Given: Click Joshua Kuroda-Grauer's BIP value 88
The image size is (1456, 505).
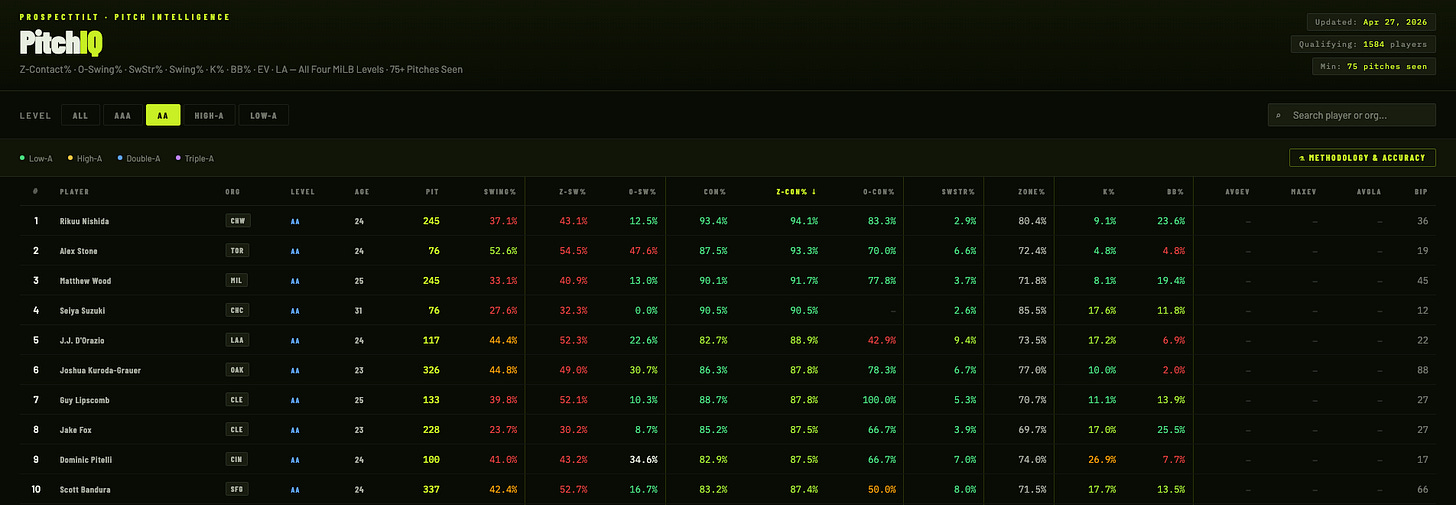Looking at the screenshot, I should (1423, 370).
